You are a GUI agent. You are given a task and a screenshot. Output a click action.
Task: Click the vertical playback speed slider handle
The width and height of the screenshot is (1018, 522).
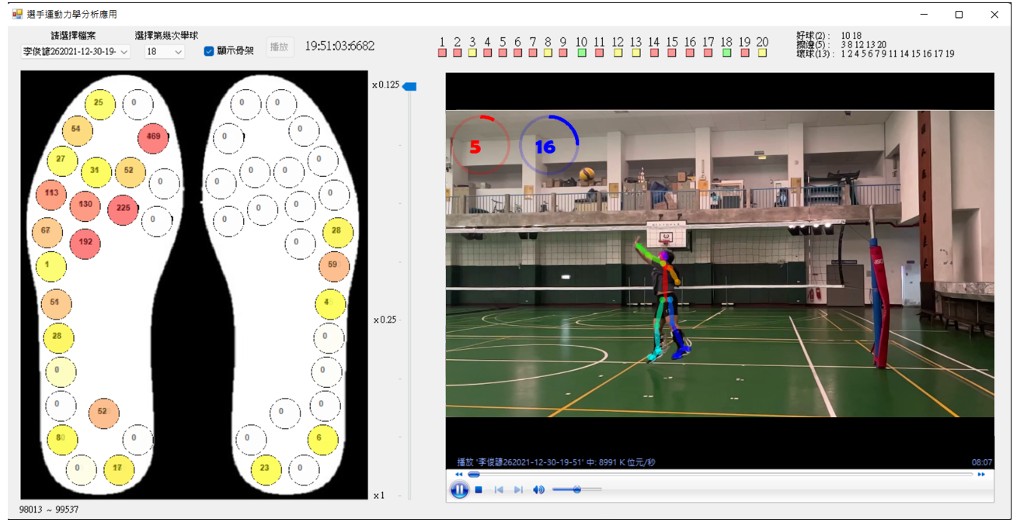pyautogui.click(x=409, y=87)
